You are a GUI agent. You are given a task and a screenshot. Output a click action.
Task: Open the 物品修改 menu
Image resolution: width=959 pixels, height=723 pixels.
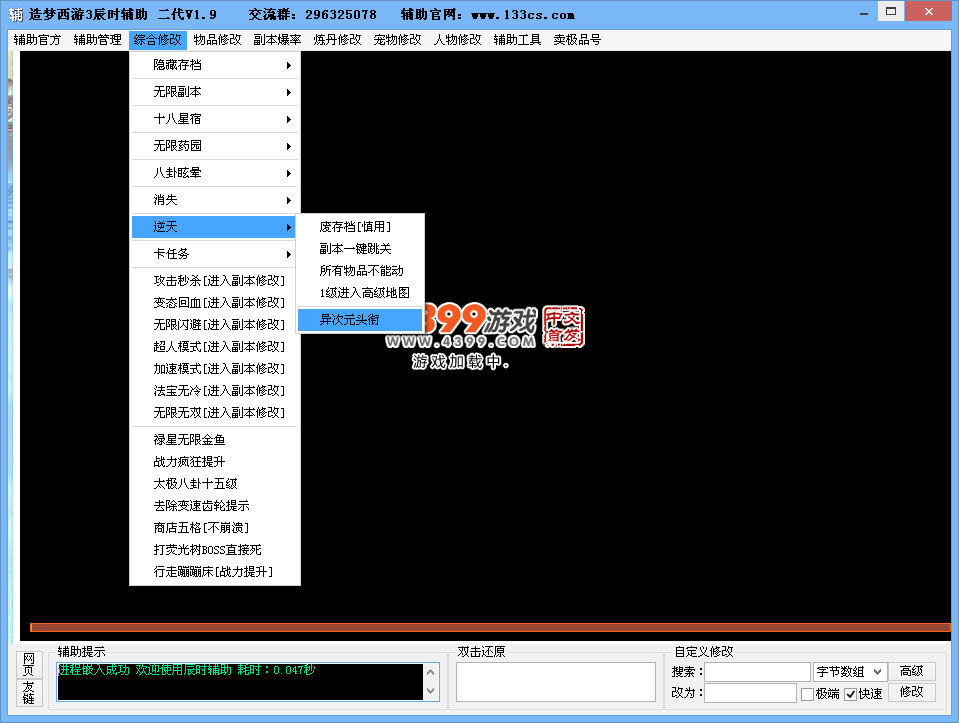[x=217, y=40]
